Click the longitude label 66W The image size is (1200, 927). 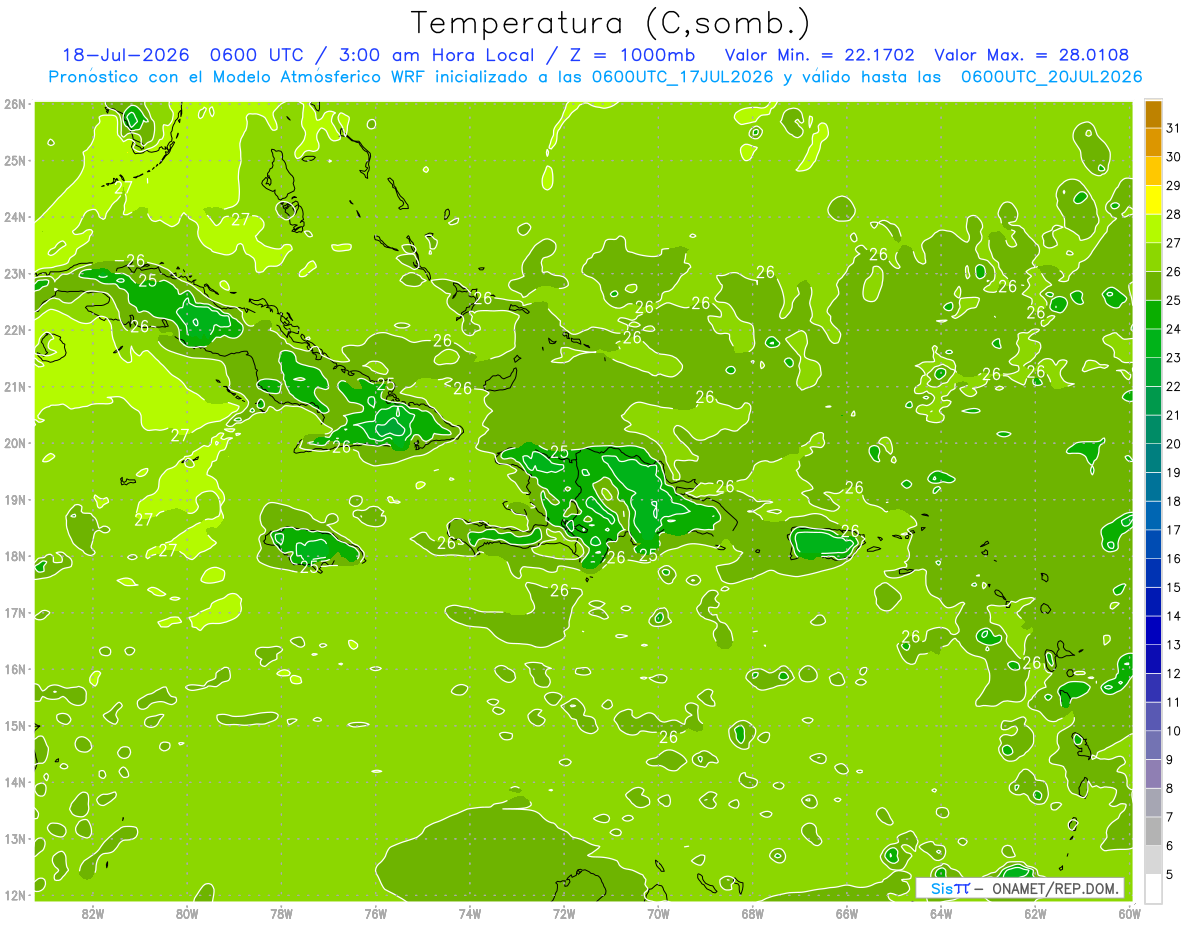[847, 913]
